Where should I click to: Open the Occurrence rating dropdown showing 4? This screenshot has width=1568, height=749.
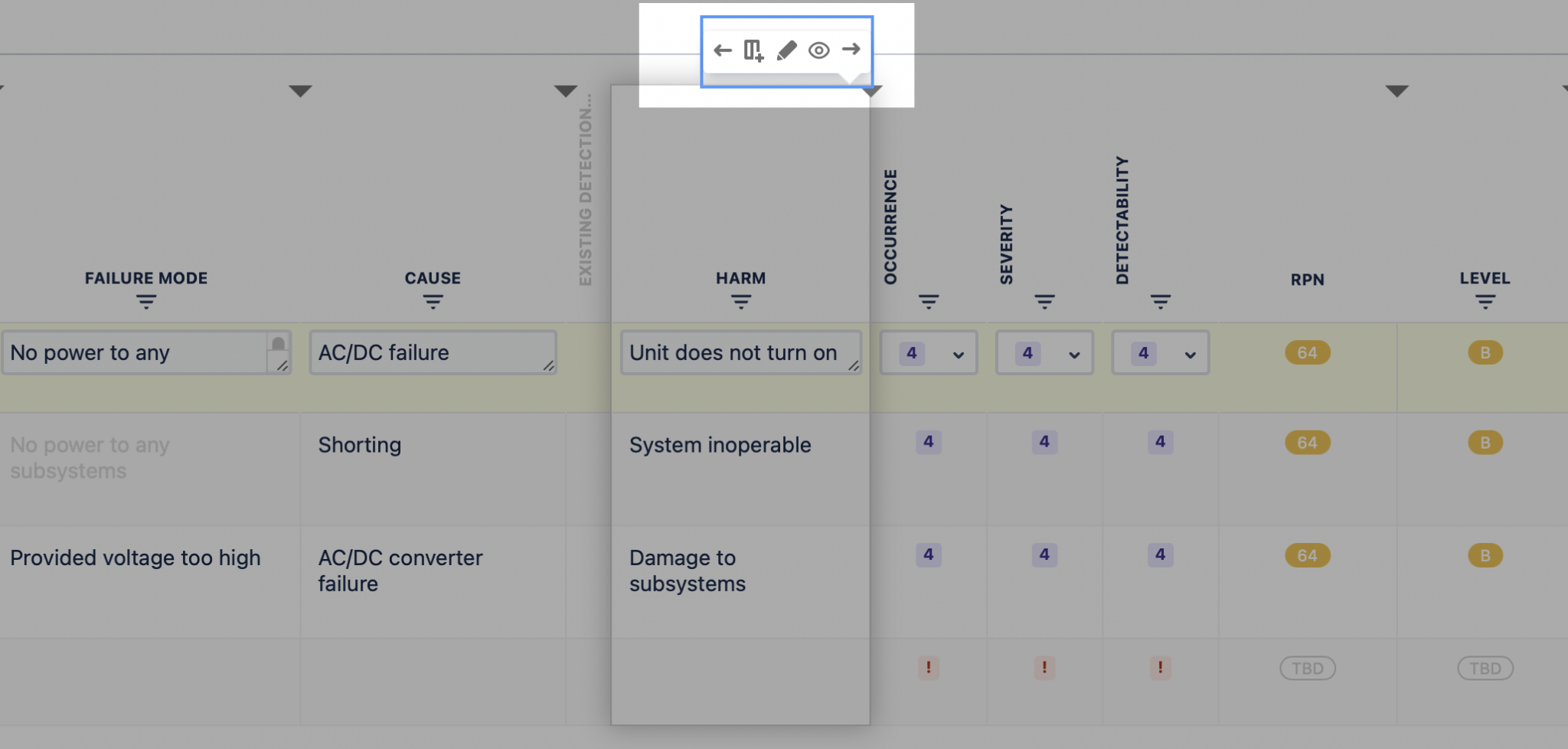click(x=958, y=353)
